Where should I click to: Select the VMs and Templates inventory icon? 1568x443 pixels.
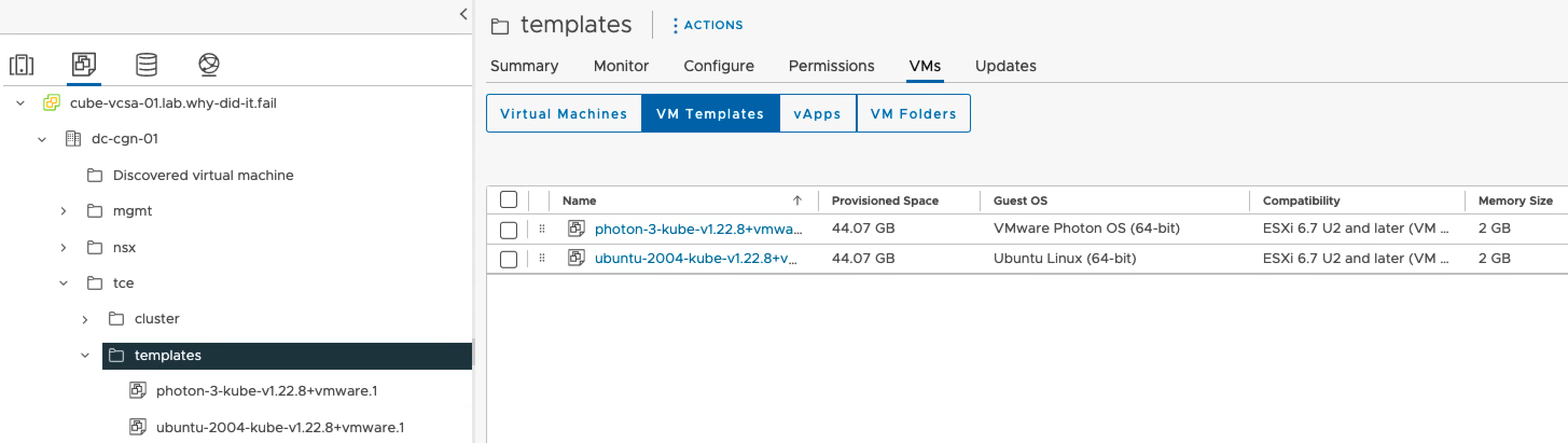pyautogui.click(x=84, y=64)
